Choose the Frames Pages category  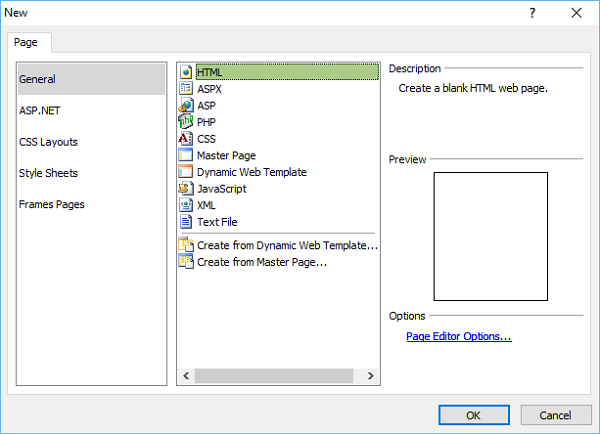(x=52, y=204)
